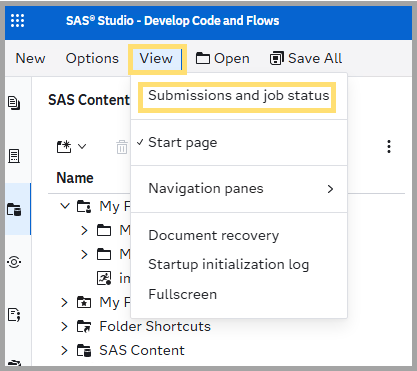The height and width of the screenshot is (371, 417).
Task: Open the Options menu
Action: pos(92,59)
